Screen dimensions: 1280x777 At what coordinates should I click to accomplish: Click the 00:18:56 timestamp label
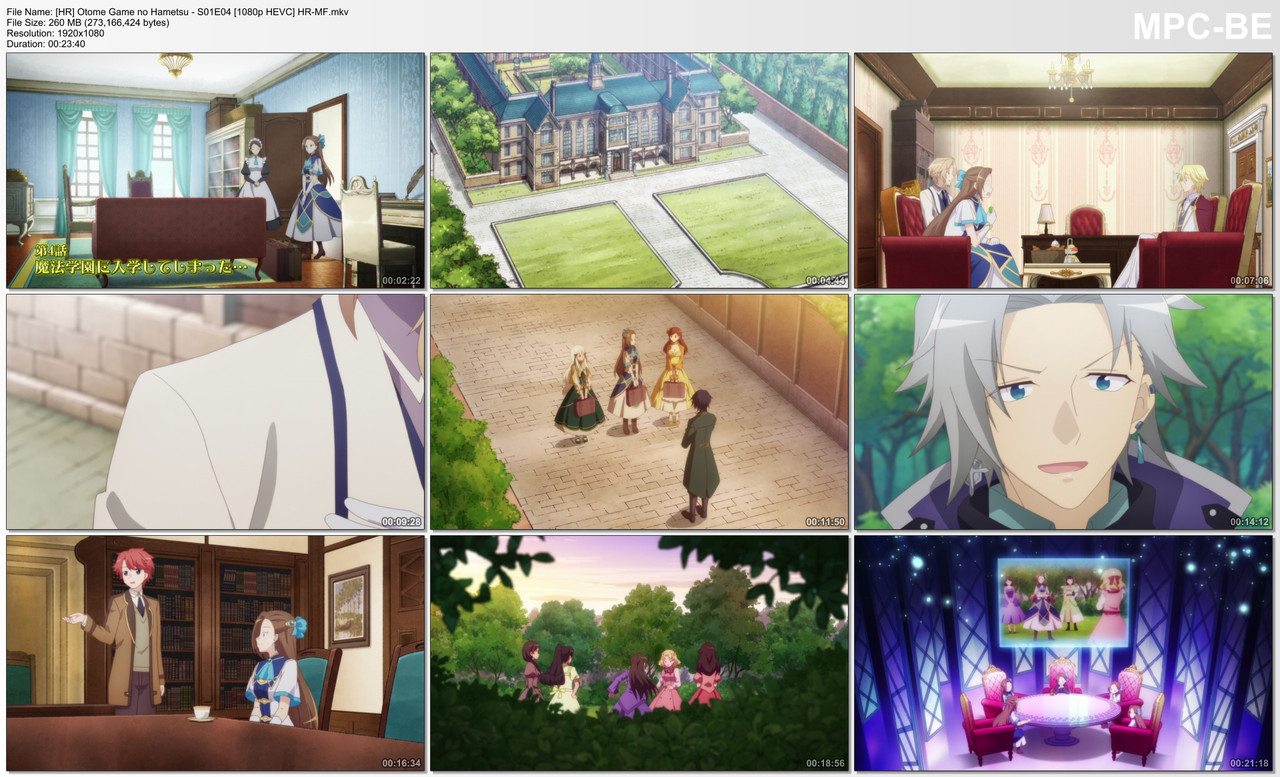825,763
